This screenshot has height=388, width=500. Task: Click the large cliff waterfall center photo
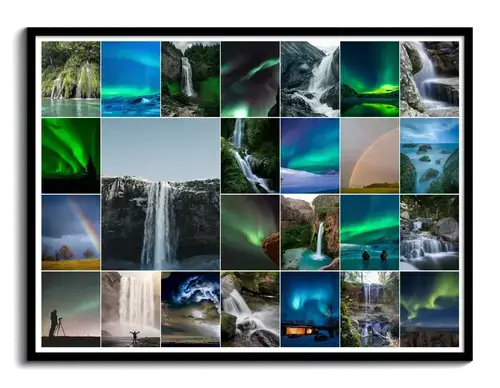tap(161, 194)
